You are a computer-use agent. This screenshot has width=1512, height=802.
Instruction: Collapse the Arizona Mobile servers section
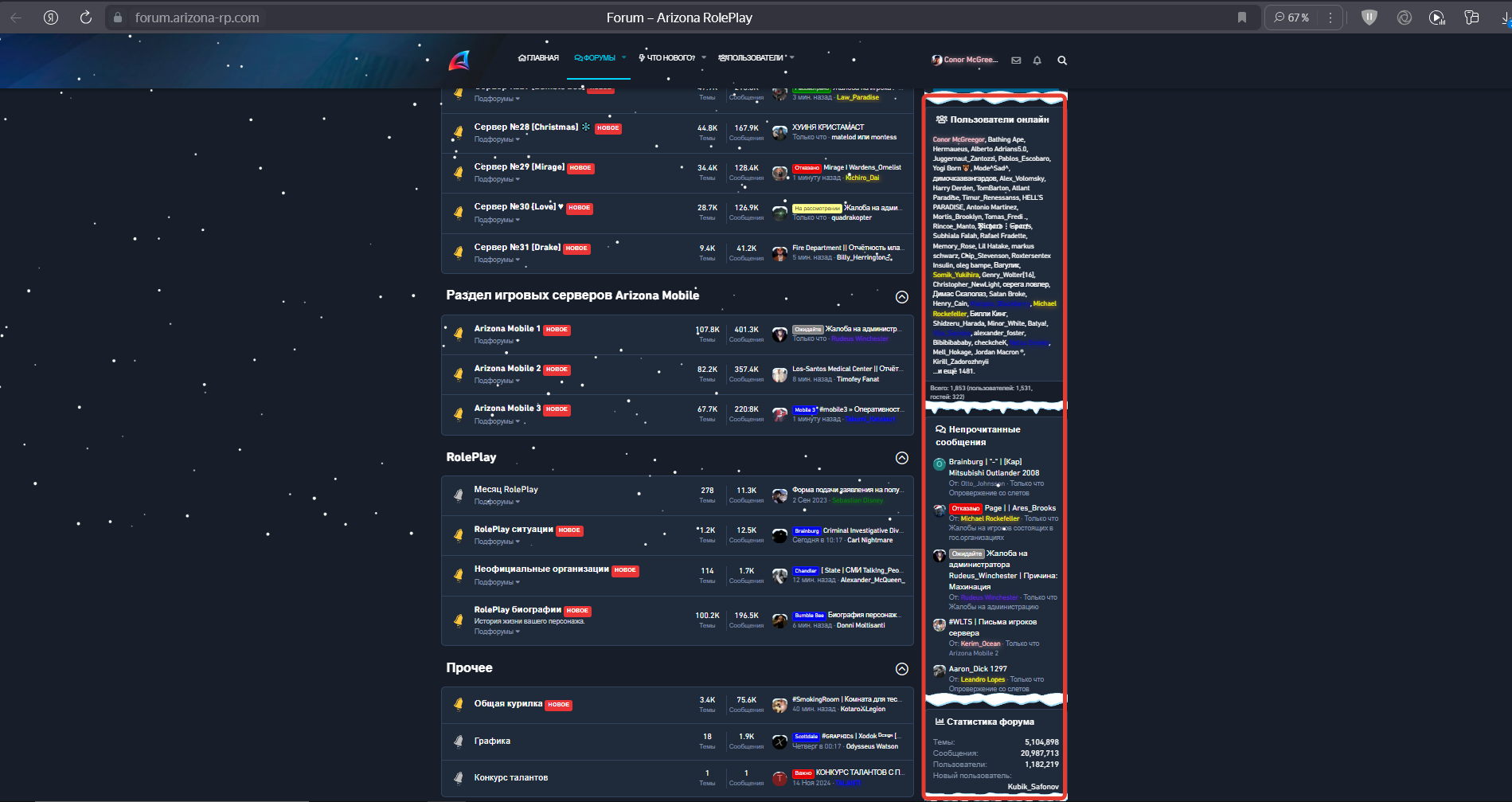(x=901, y=297)
